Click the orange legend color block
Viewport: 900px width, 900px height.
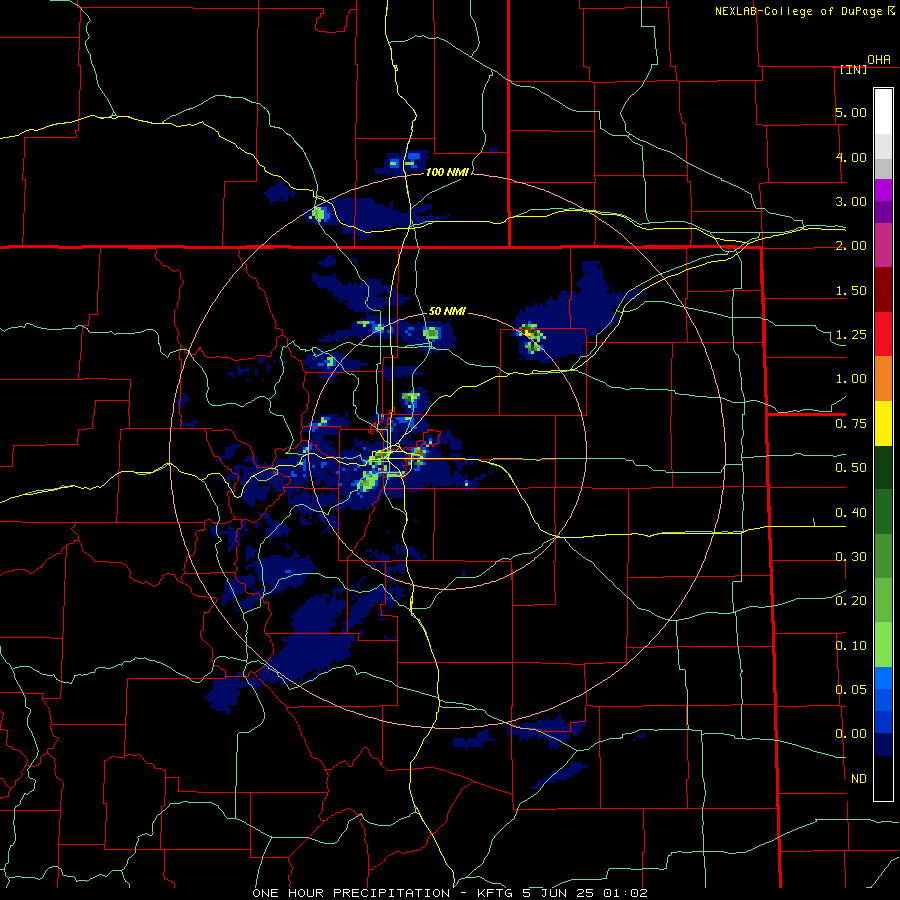(x=883, y=379)
